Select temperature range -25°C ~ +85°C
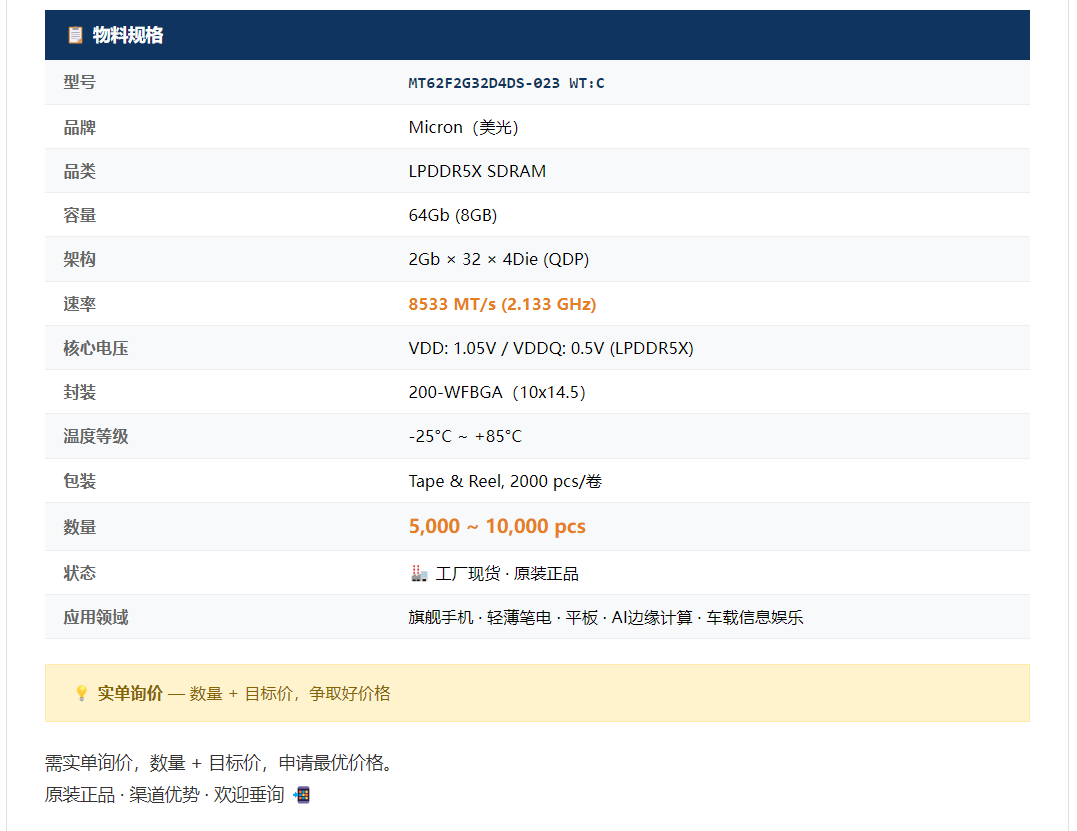 coord(465,436)
